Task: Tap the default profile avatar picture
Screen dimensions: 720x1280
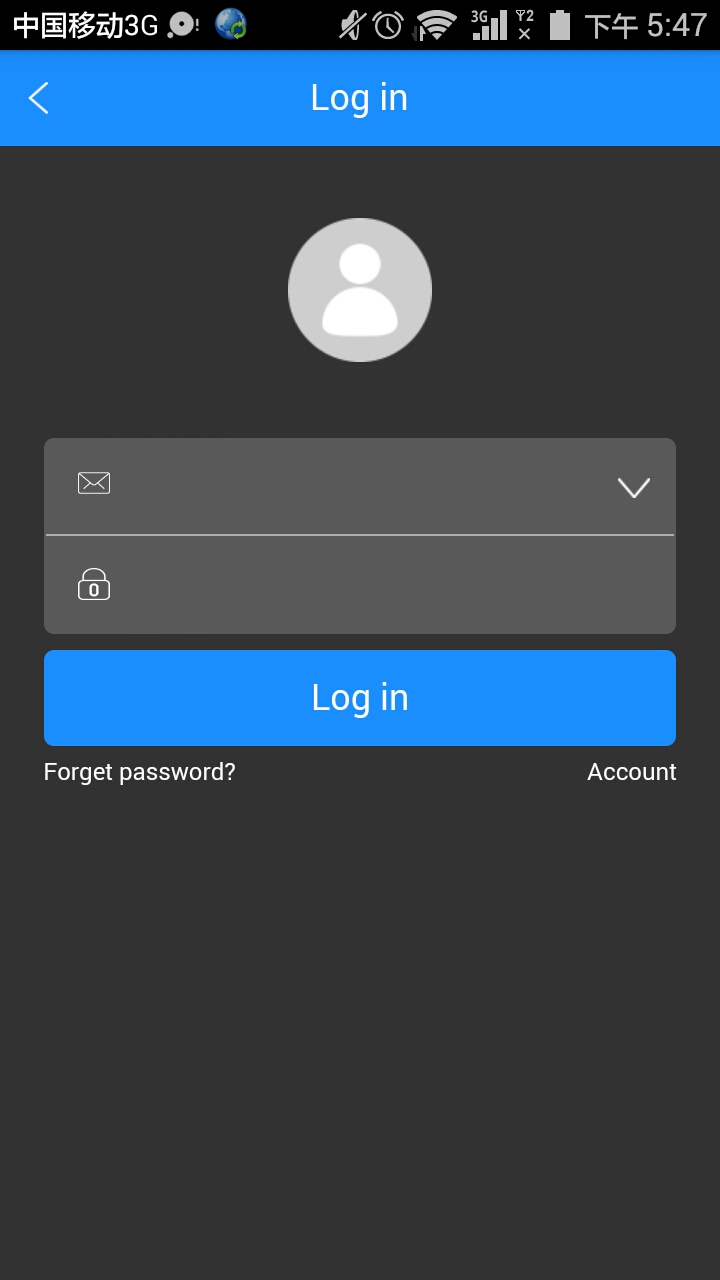Action: click(360, 290)
